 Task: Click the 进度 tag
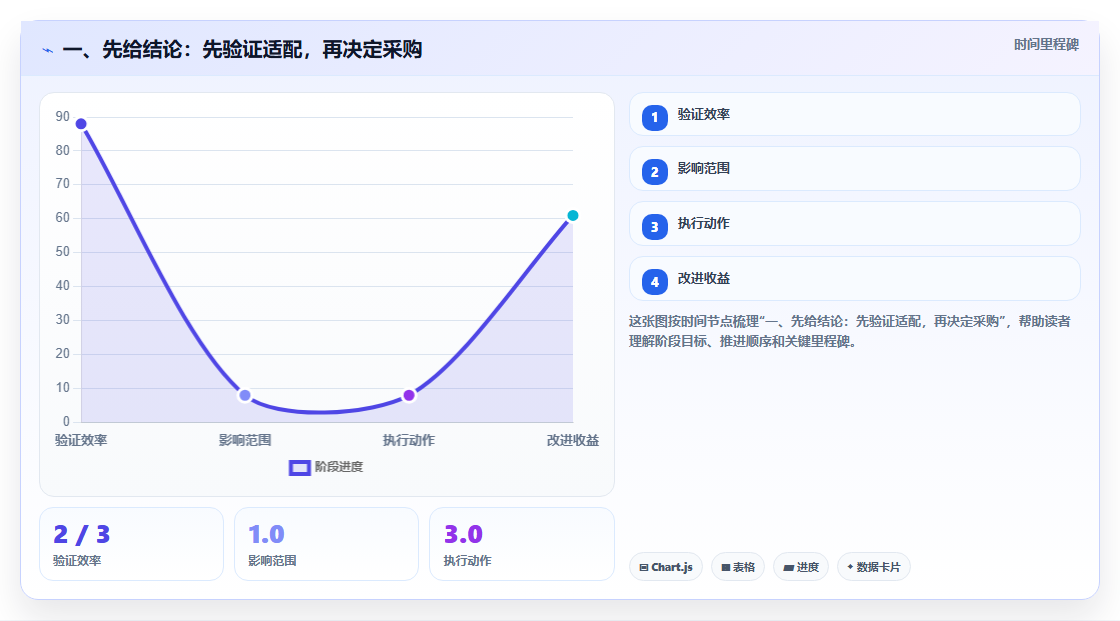coord(801,567)
